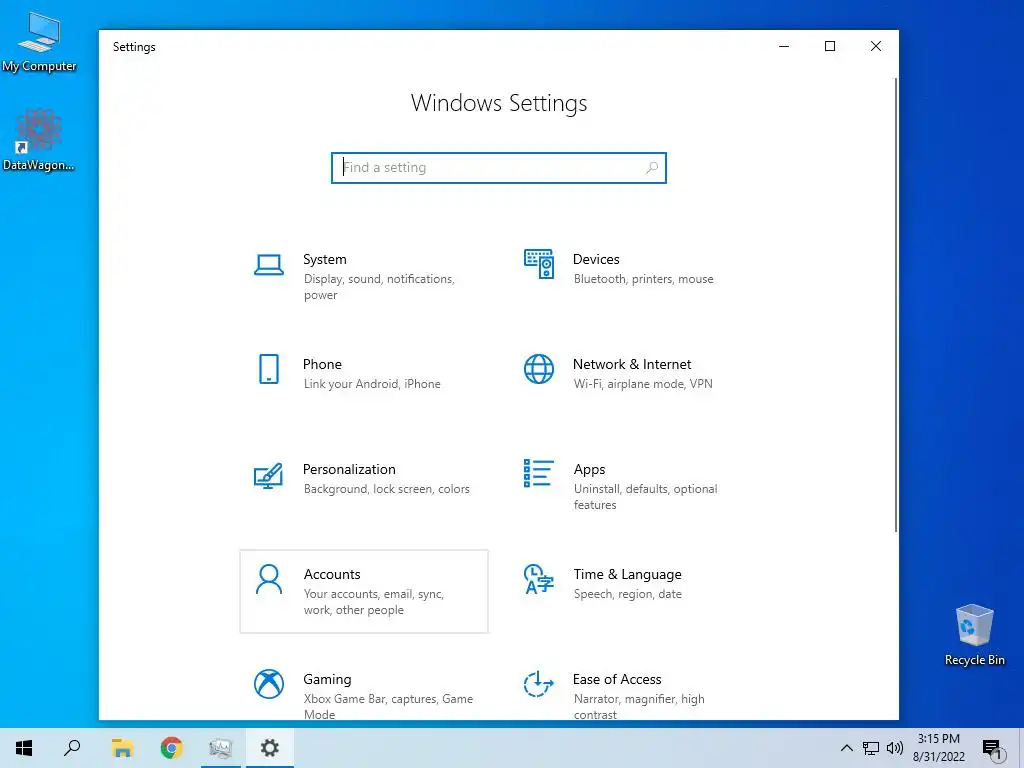
Task: Click in the Find a setting field
Action: tap(498, 168)
